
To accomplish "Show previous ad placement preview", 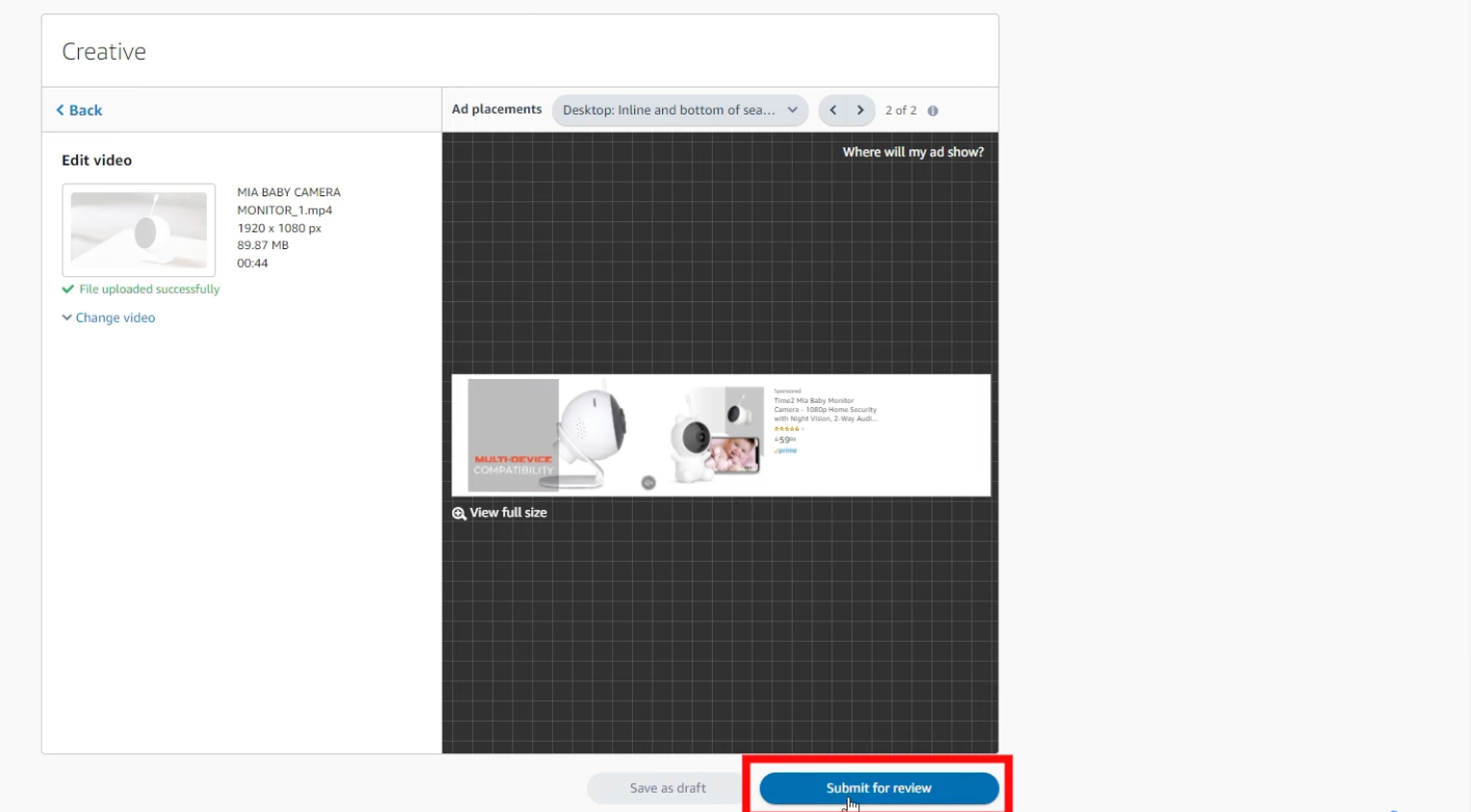I will [833, 110].
